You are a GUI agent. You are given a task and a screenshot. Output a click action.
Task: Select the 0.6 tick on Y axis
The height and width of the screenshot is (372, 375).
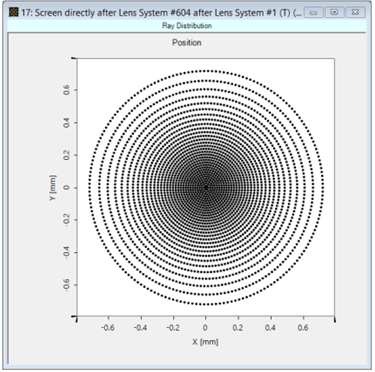67,90
